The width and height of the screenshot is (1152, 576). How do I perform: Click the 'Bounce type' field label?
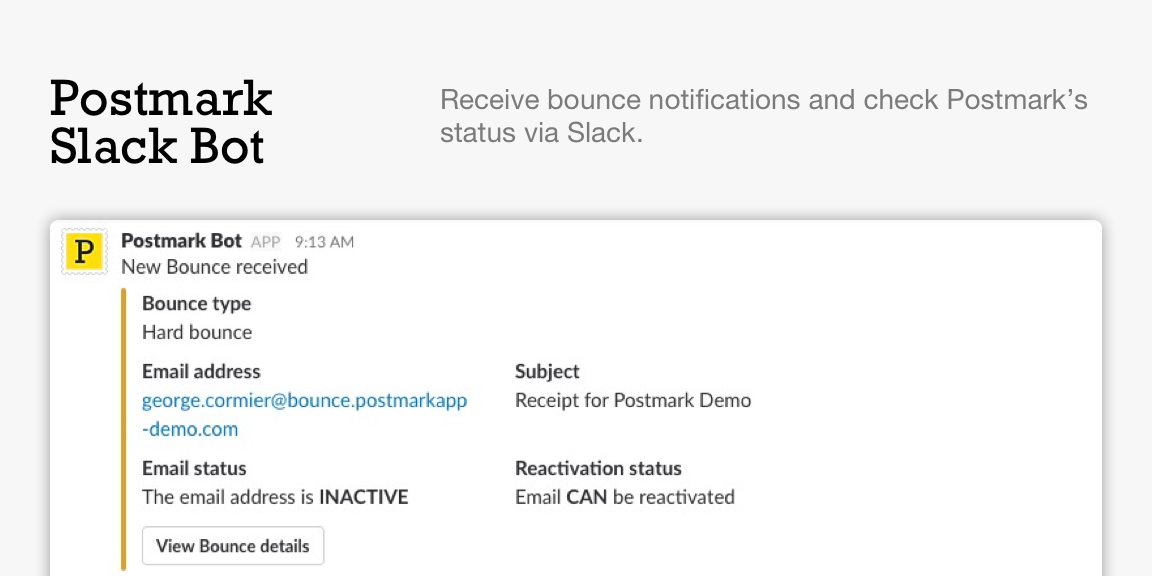[x=196, y=304]
